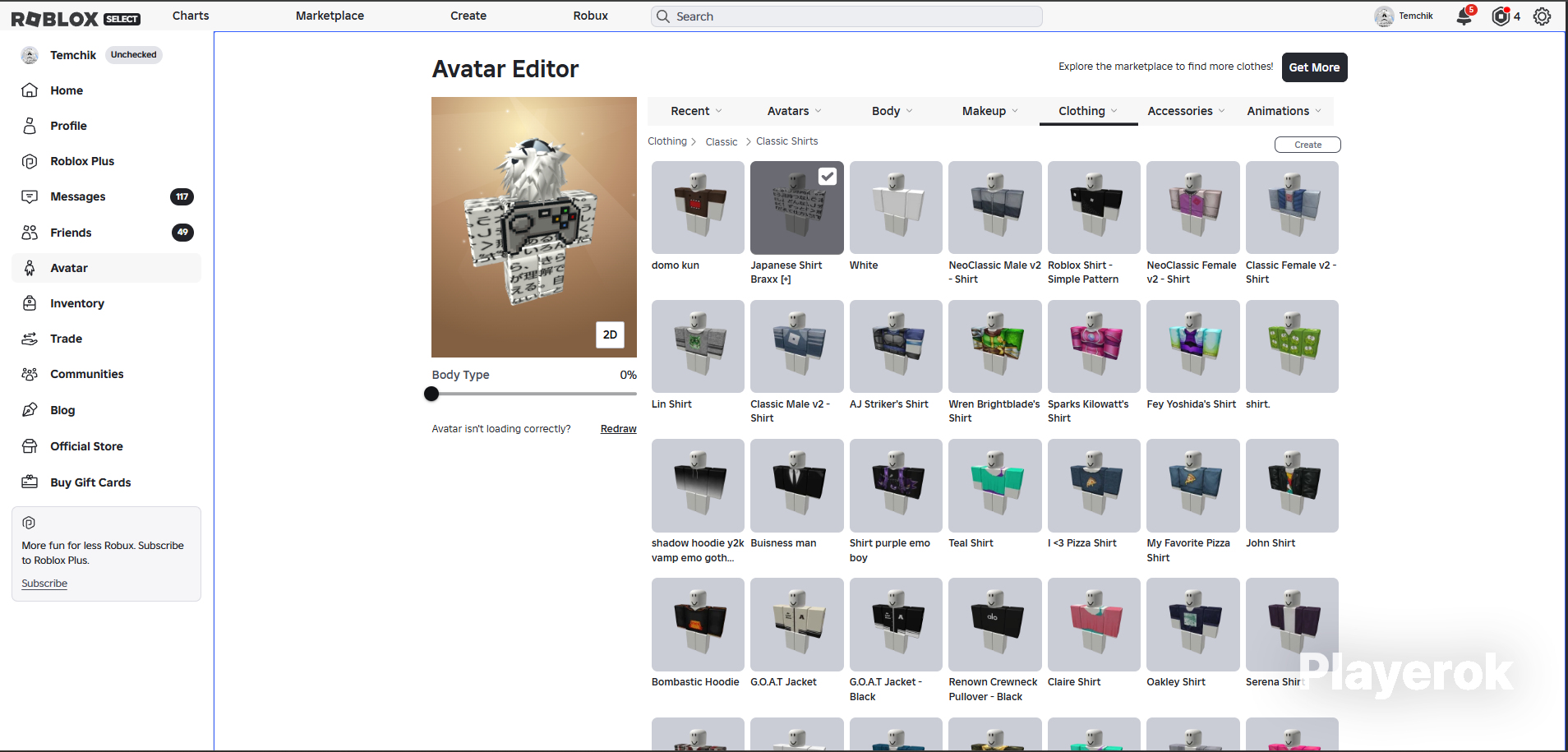1568x752 pixels.
Task: Open the Marketplace menu in header
Action: [330, 16]
